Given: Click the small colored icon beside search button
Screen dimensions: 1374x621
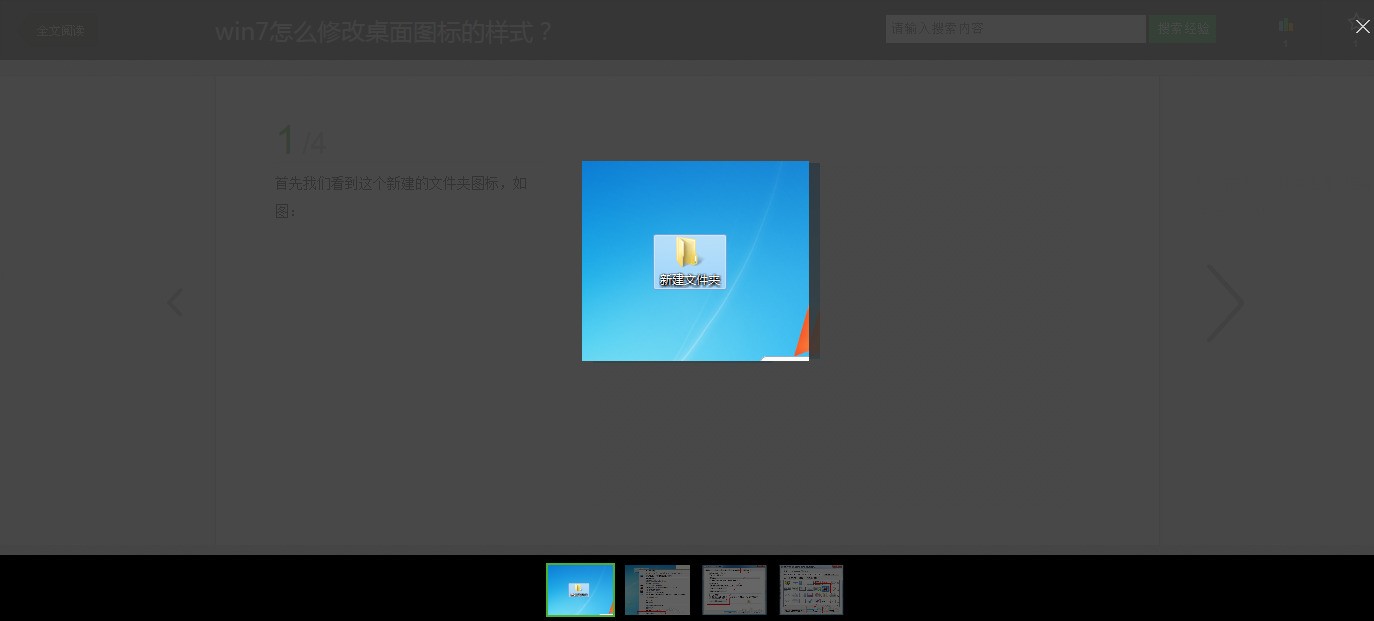Looking at the screenshot, I should click(x=1286, y=27).
